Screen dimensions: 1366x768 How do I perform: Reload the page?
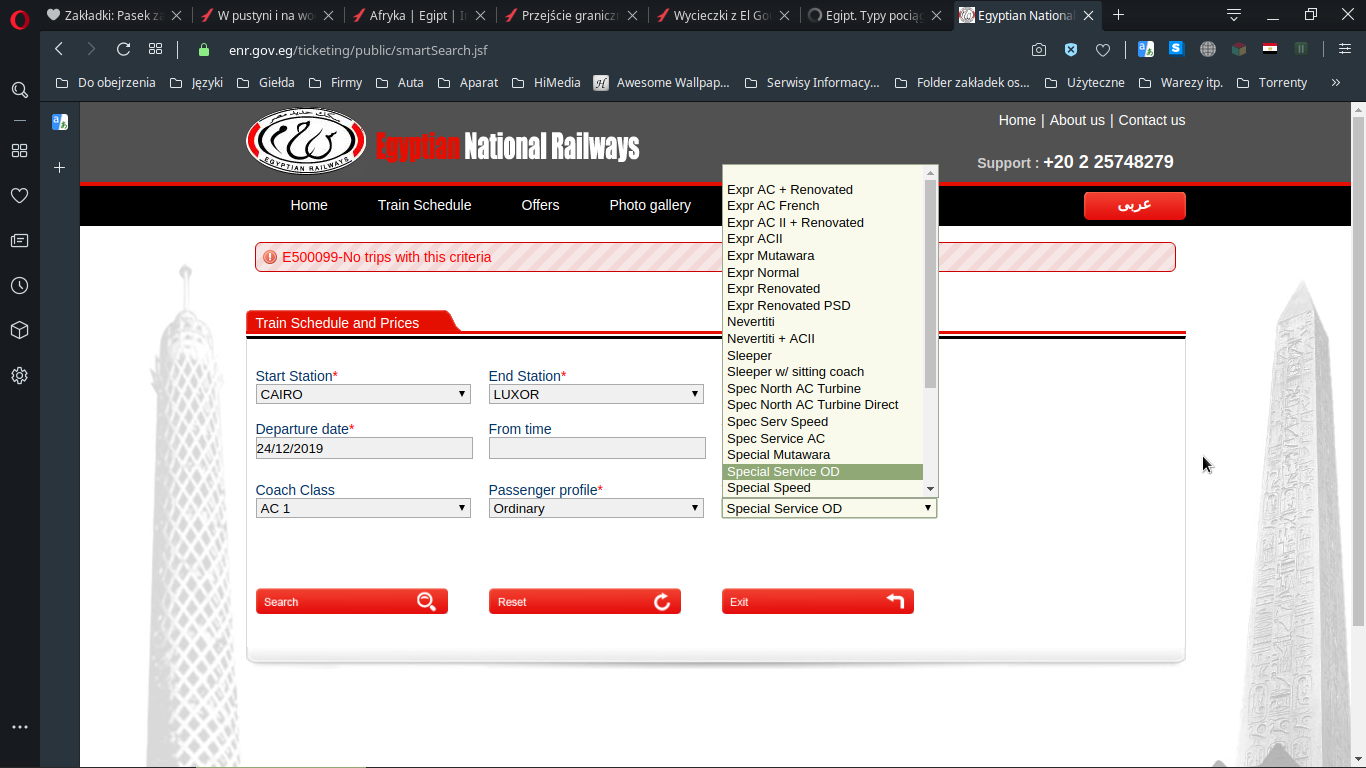[x=123, y=49]
